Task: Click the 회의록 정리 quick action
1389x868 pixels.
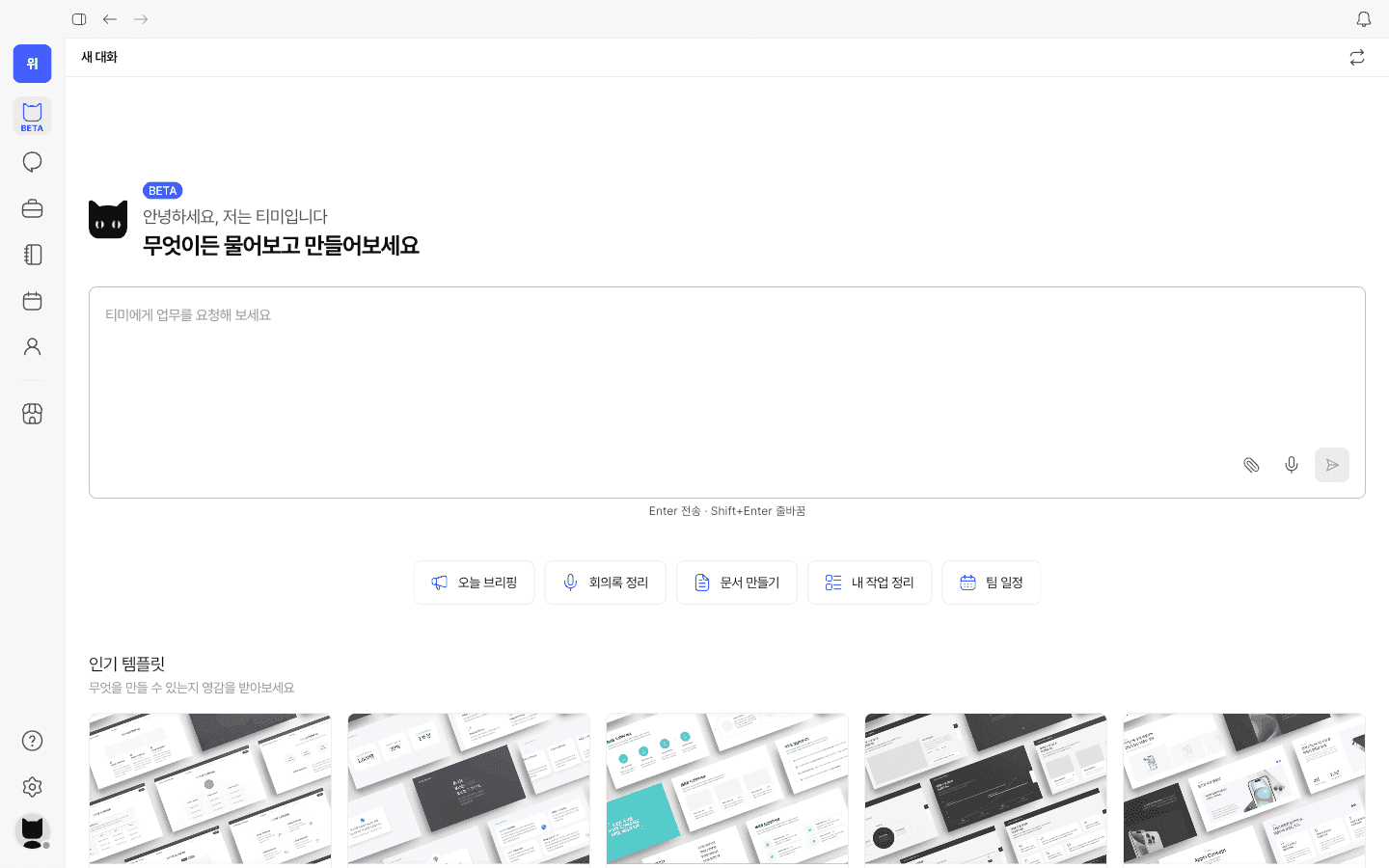Action: 605,583
